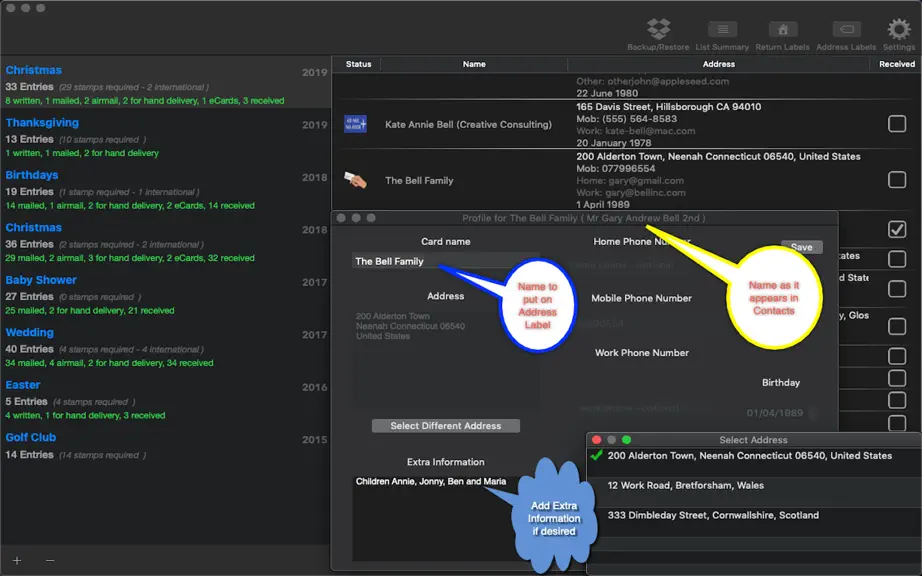
Task: Uncheck the ticked Received checkbox
Action: [x=897, y=229]
